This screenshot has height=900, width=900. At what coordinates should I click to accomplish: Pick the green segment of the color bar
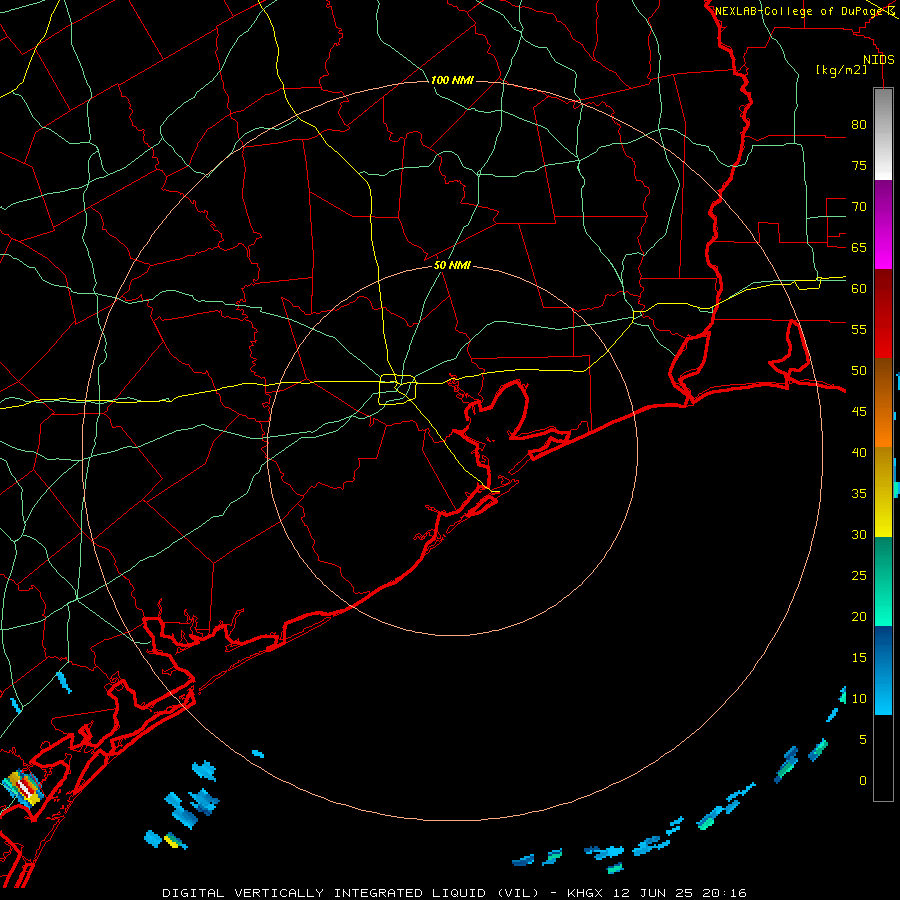pos(883,581)
